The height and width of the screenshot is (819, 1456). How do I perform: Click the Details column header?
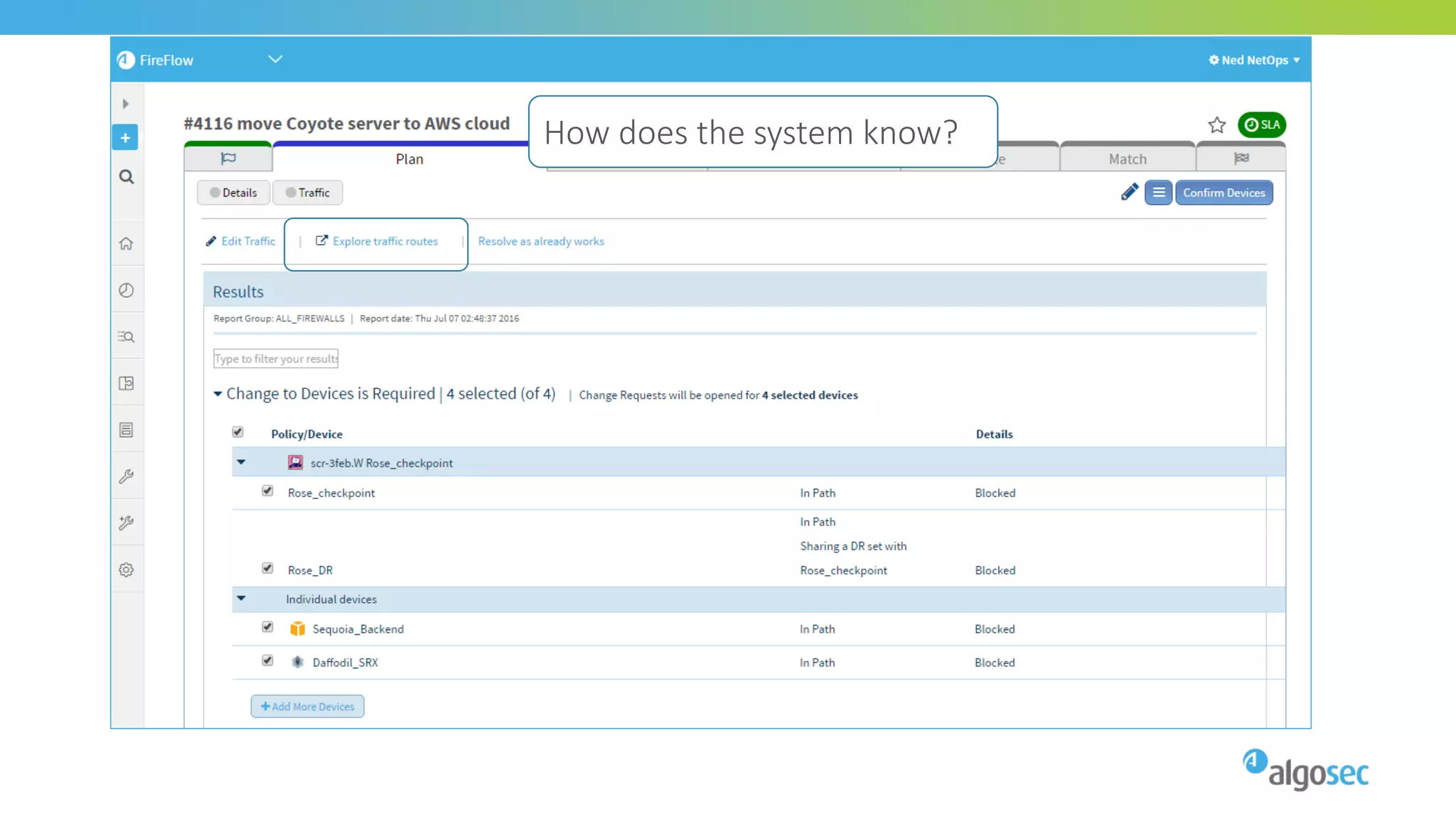pyautogui.click(x=994, y=434)
